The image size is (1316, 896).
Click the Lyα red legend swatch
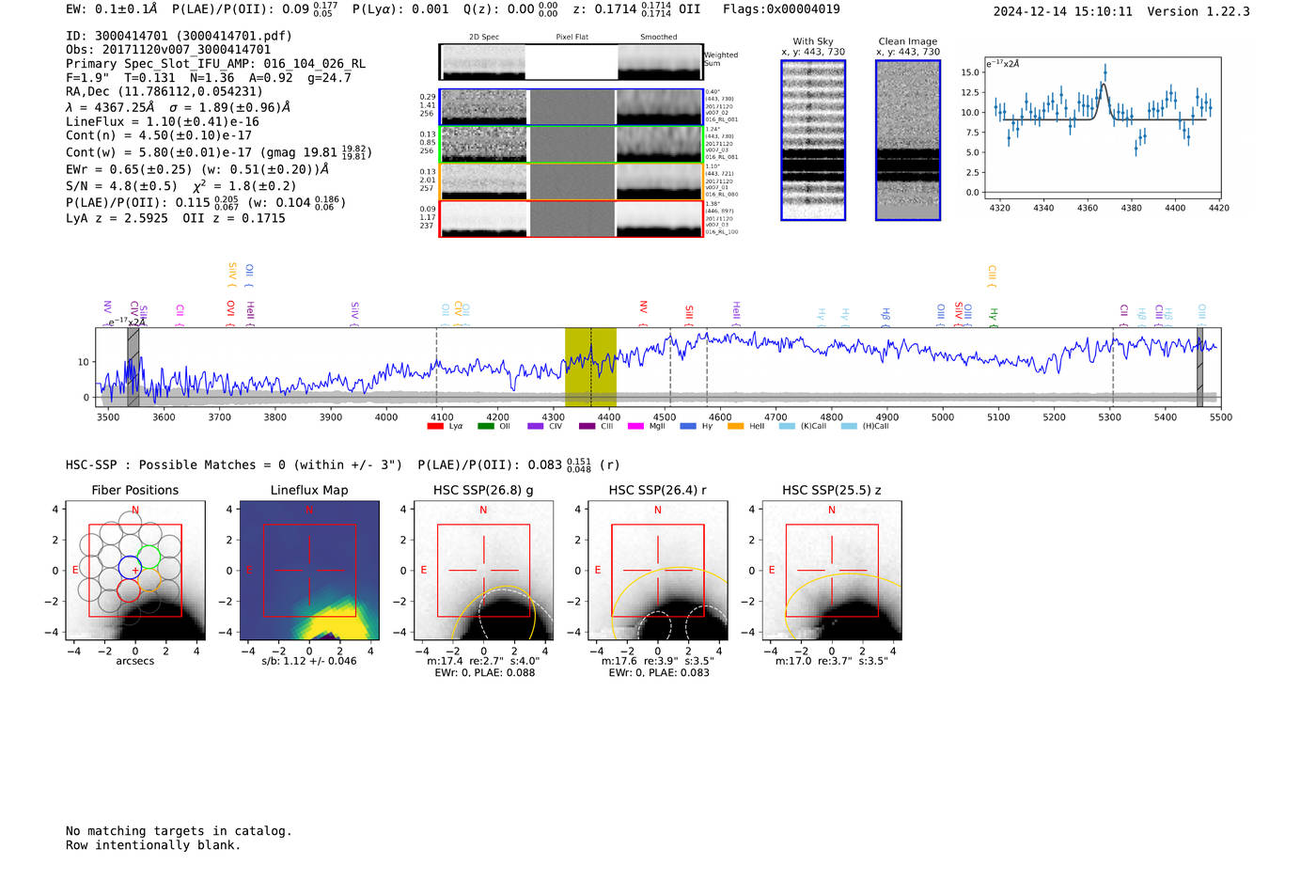tap(435, 427)
